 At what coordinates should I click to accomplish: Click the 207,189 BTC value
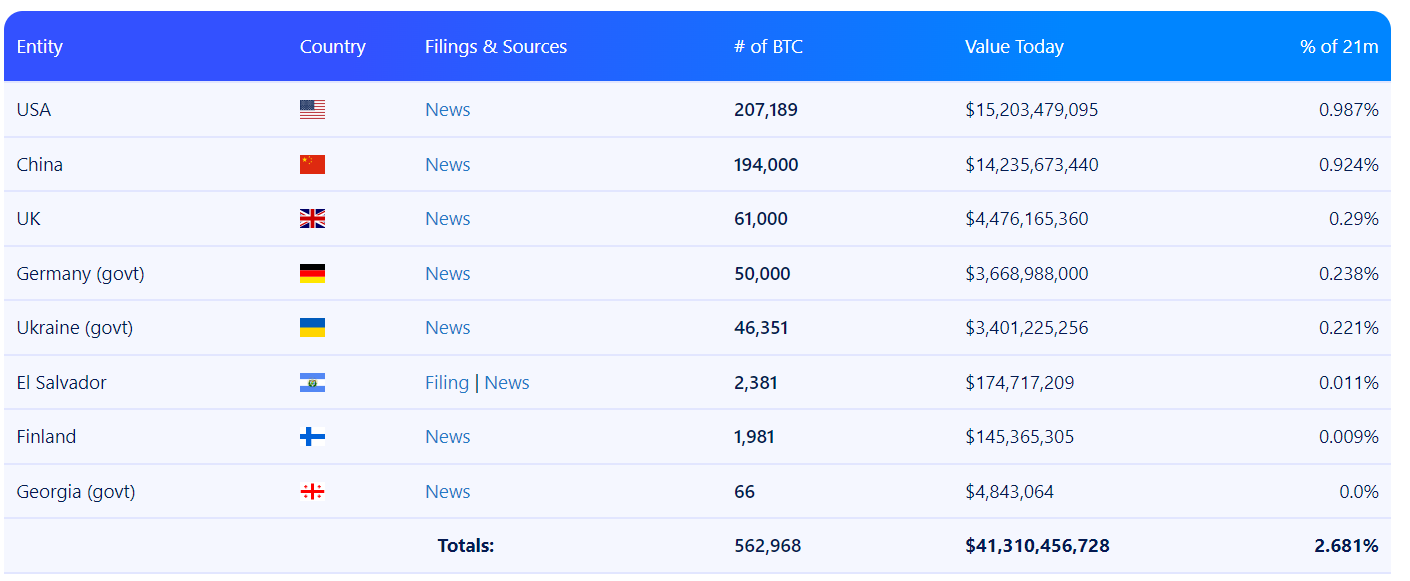click(766, 110)
